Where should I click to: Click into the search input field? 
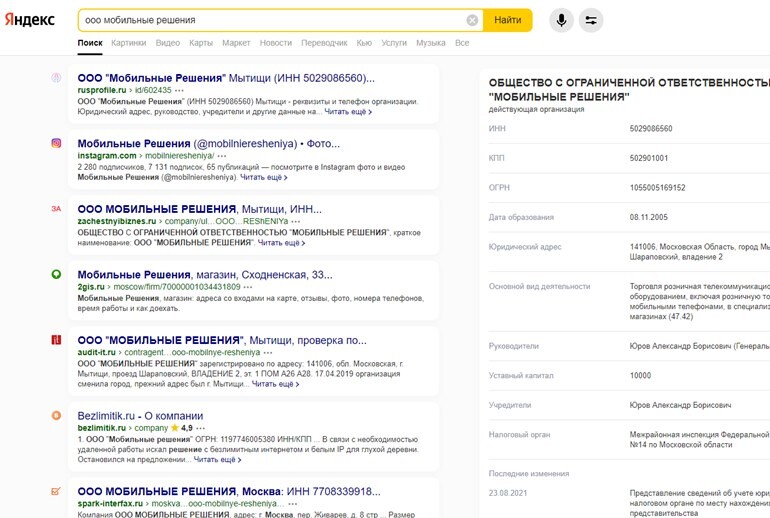tap(270, 20)
